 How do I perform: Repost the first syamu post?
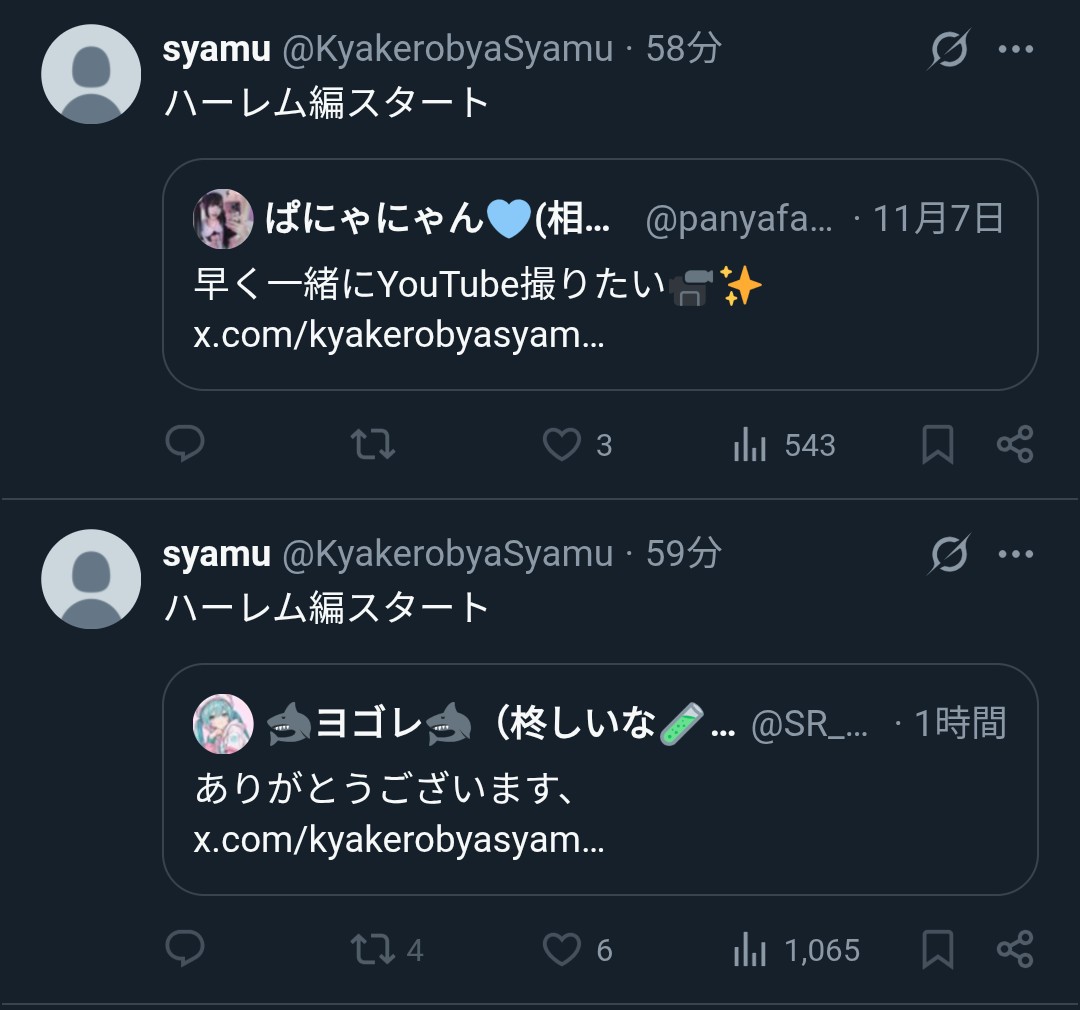coord(373,444)
